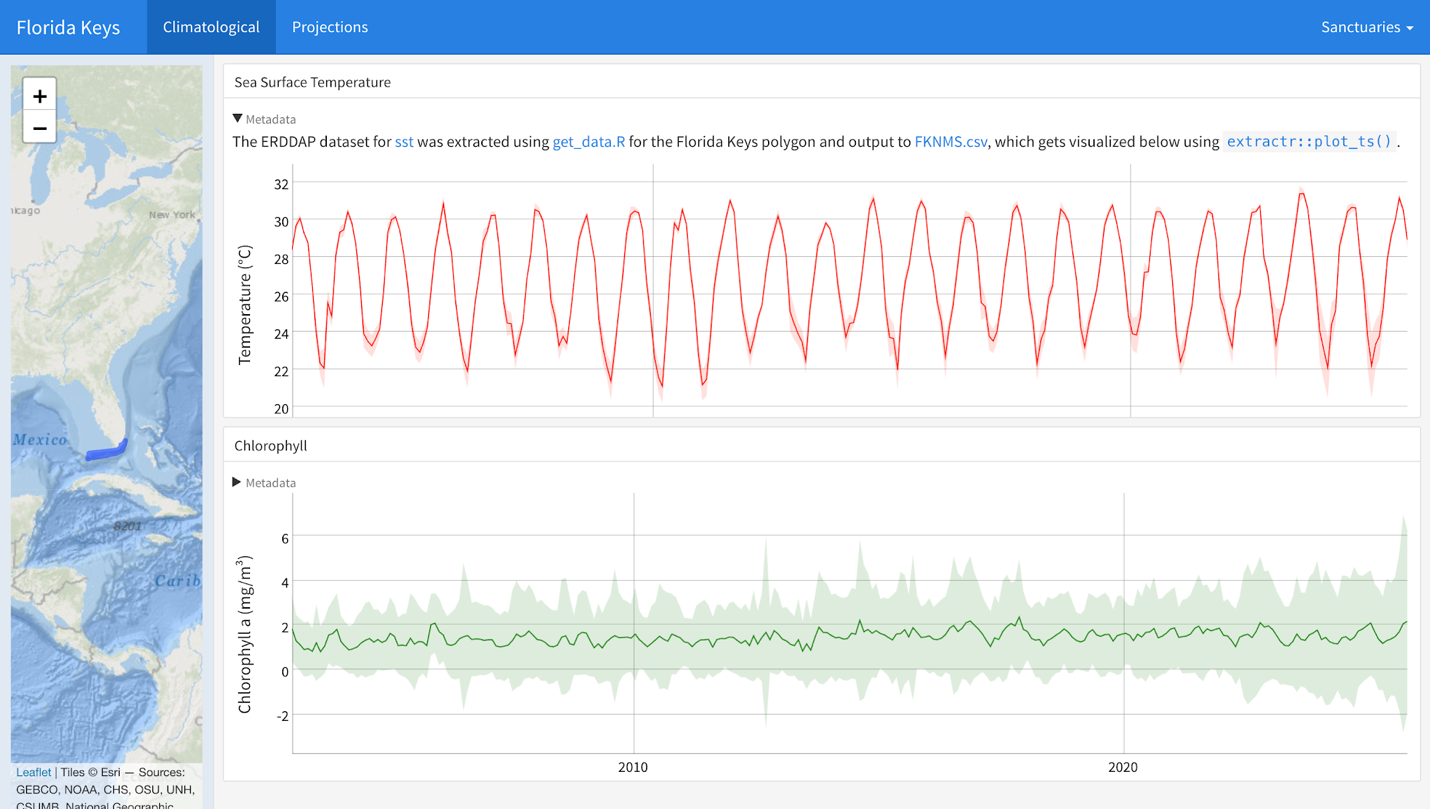Click the 2020 label on chlorophyll axis
The height and width of the screenshot is (809, 1430).
tap(1123, 767)
